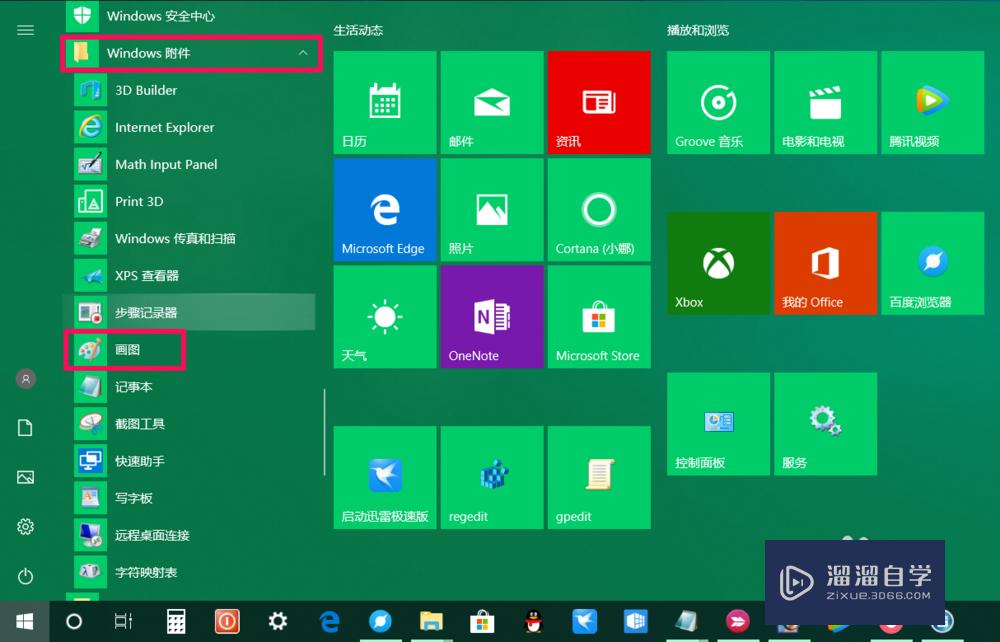Open the Xbox tile
The height and width of the screenshot is (642, 1000).
718,263
